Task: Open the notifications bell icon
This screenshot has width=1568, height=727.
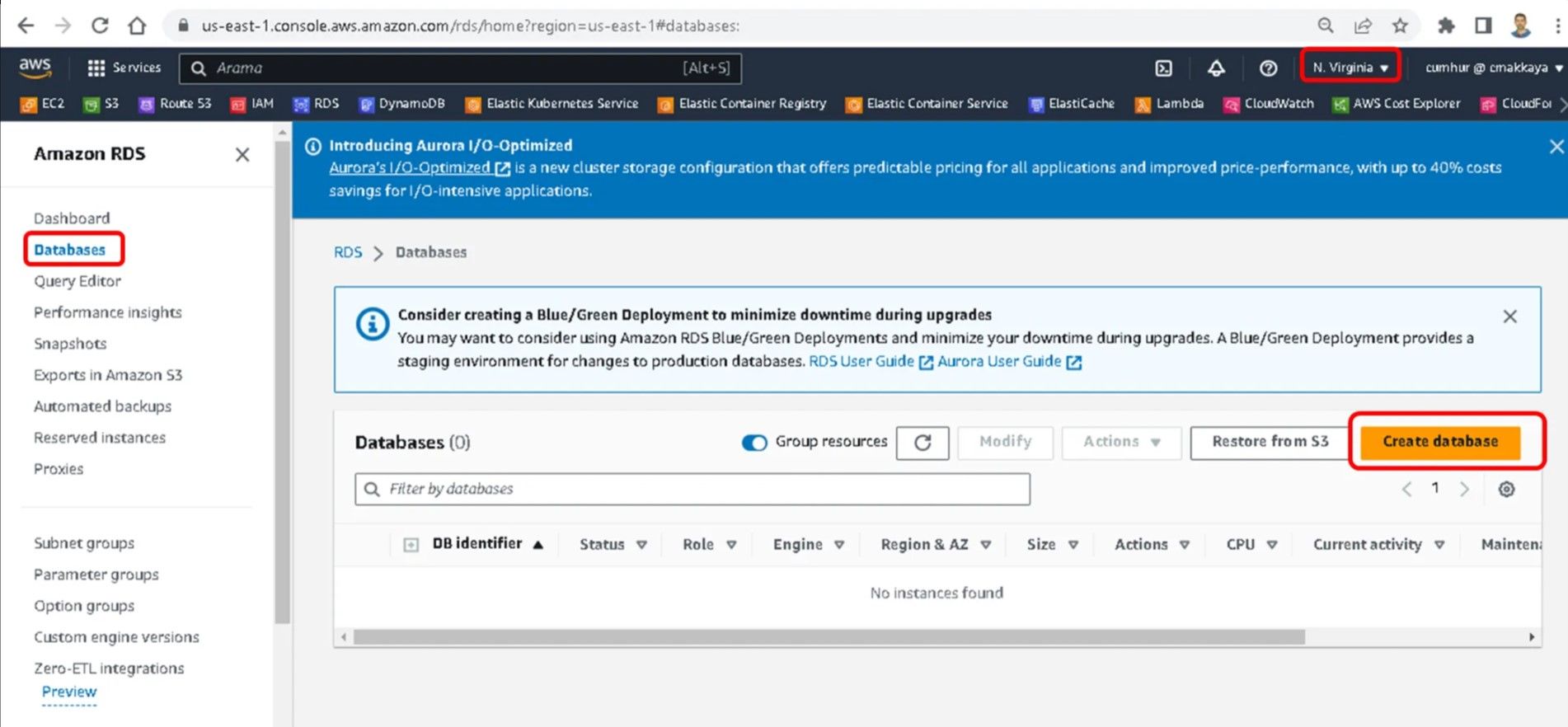Action: coord(1216,68)
